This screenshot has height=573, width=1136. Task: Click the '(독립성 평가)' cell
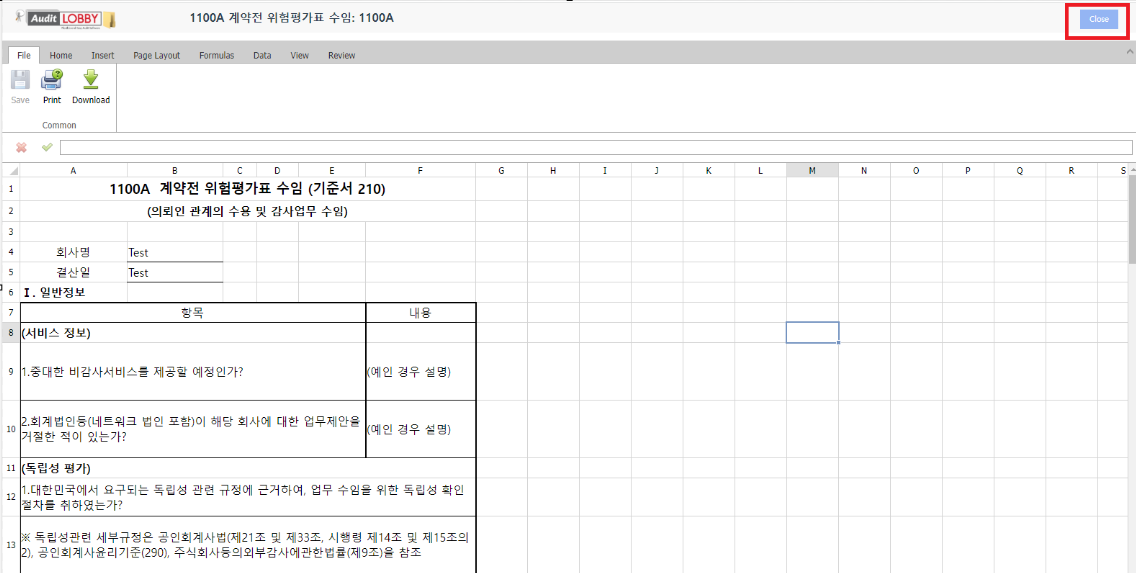coord(248,468)
